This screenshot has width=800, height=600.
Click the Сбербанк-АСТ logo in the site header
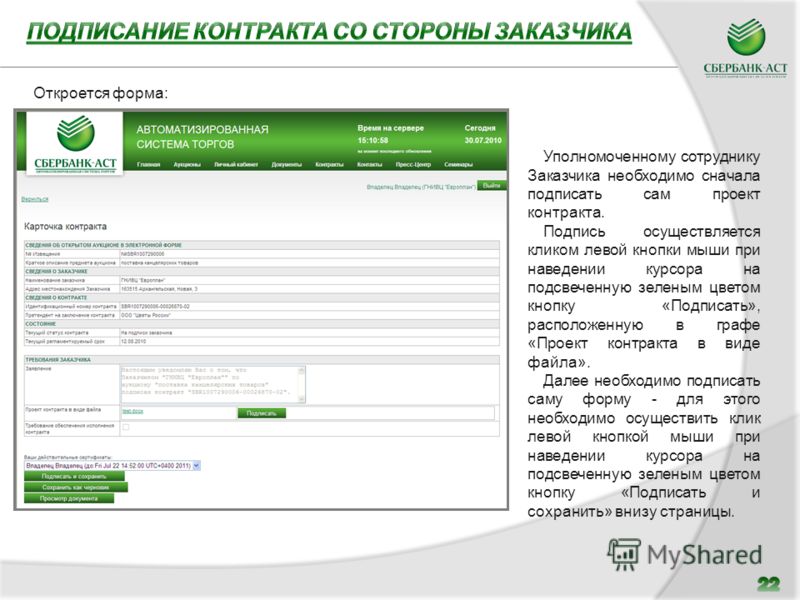[x=75, y=144]
